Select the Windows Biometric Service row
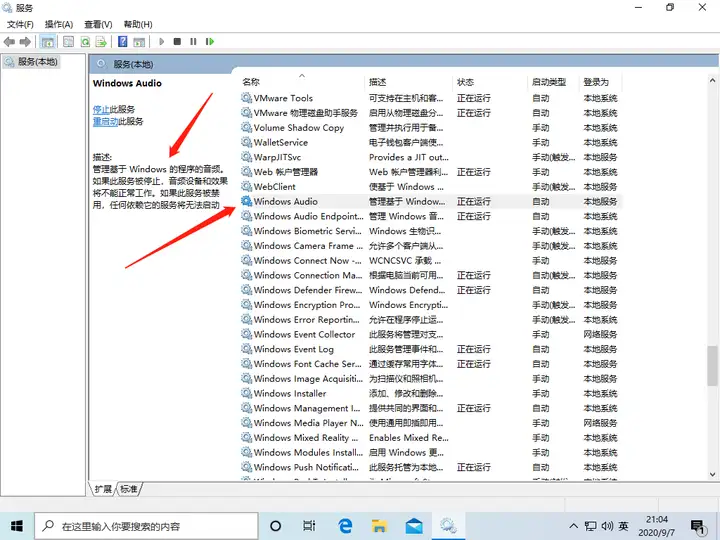 [430, 231]
